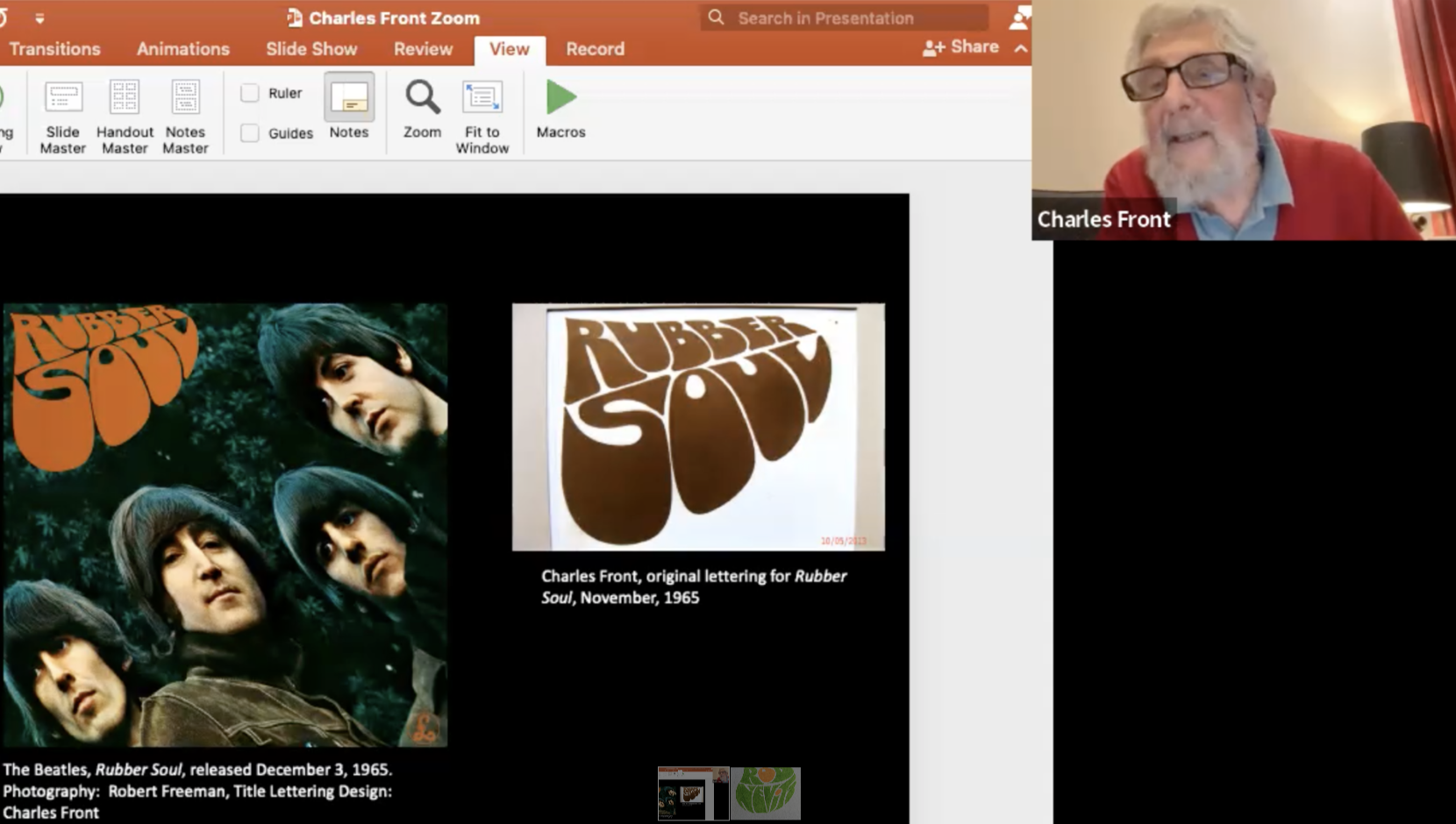
Task: Enable the Guides checkbox
Action: click(250, 133)
